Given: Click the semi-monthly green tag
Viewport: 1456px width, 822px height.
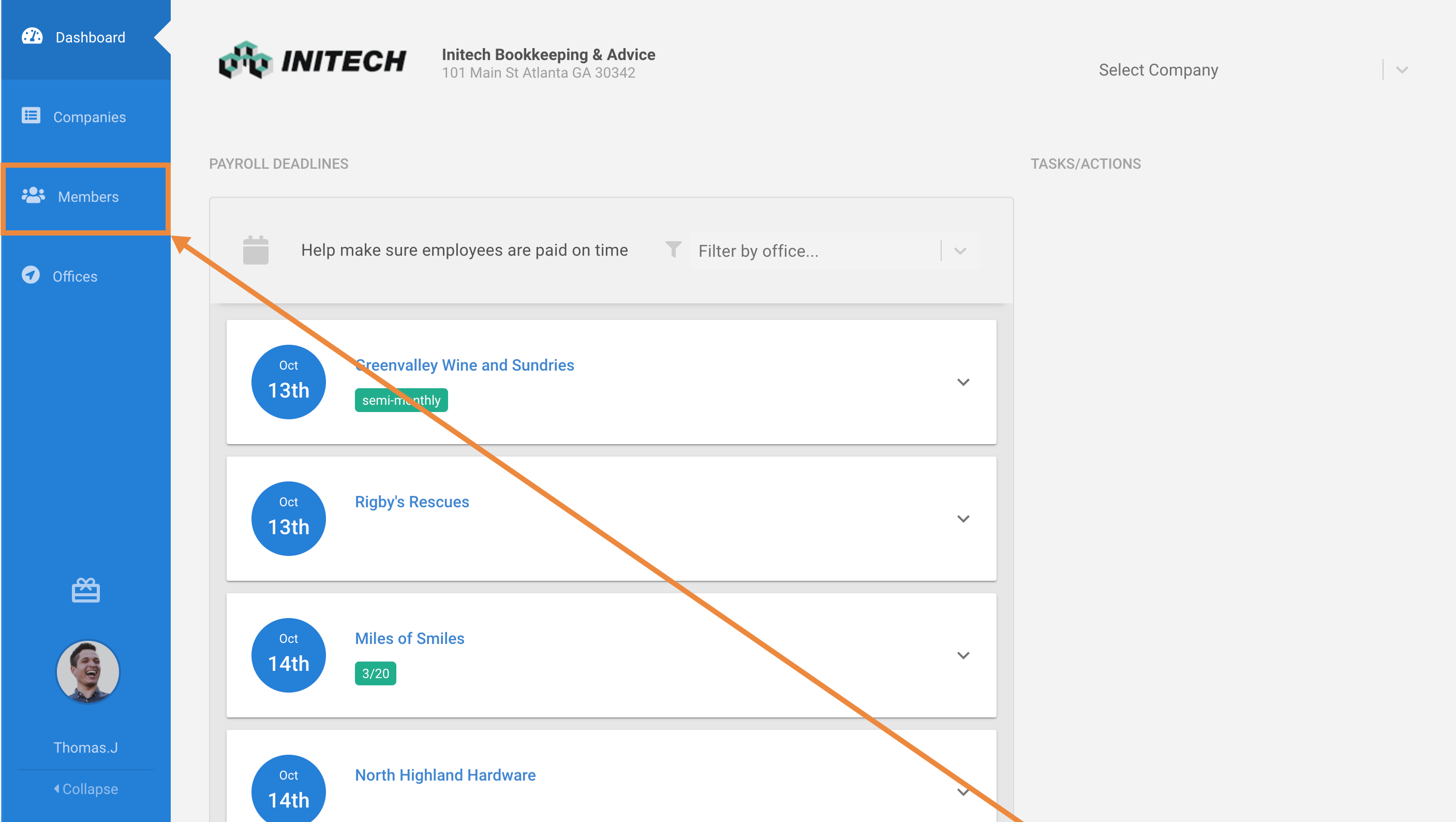Looking at the screenshot, I should click(401, 400).
